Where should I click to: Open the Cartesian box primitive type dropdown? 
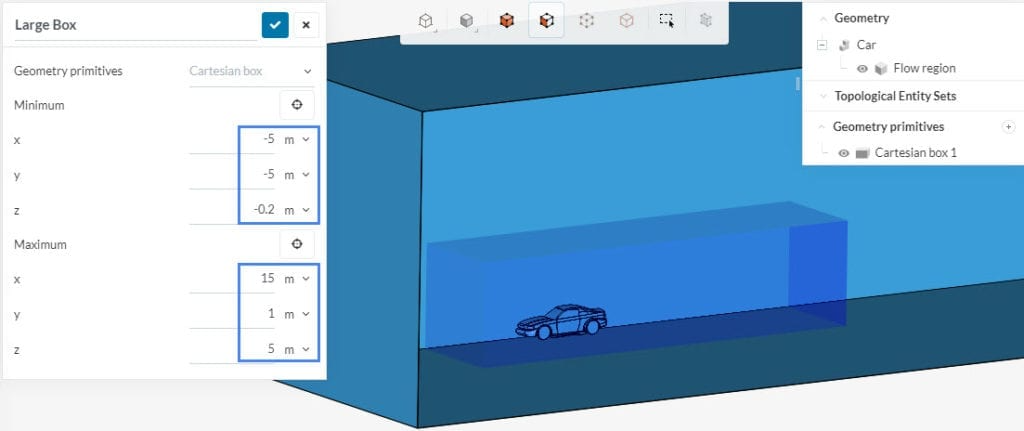tap(251, 71)
